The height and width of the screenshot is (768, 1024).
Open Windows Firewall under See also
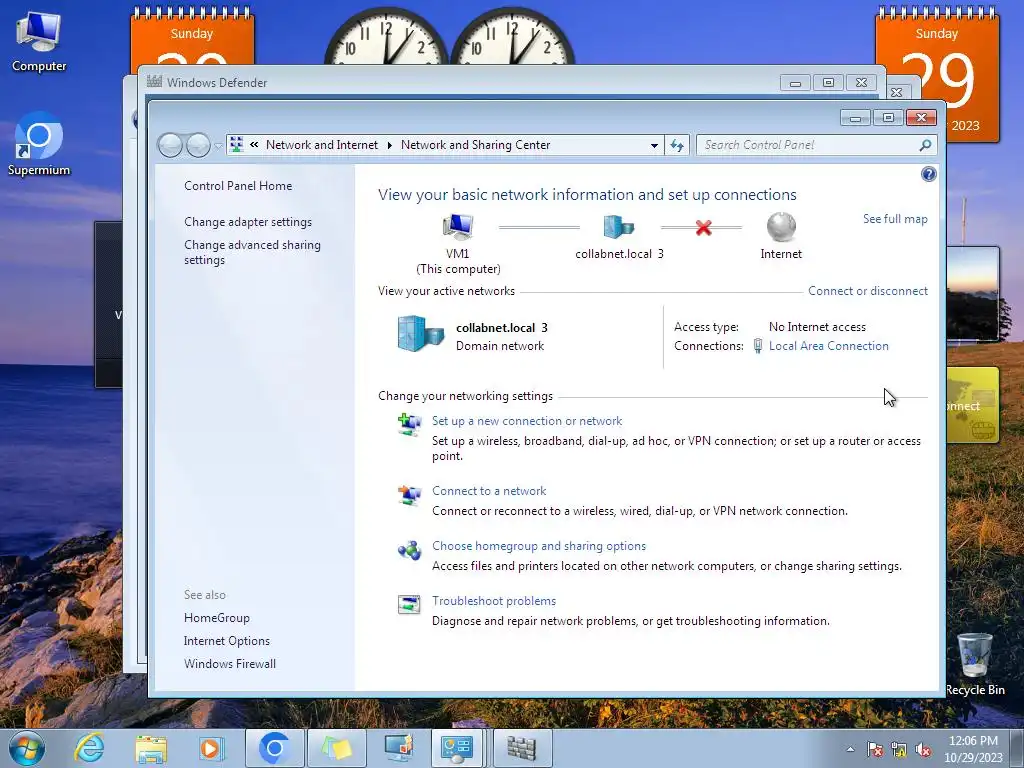[x=229, y=664]
